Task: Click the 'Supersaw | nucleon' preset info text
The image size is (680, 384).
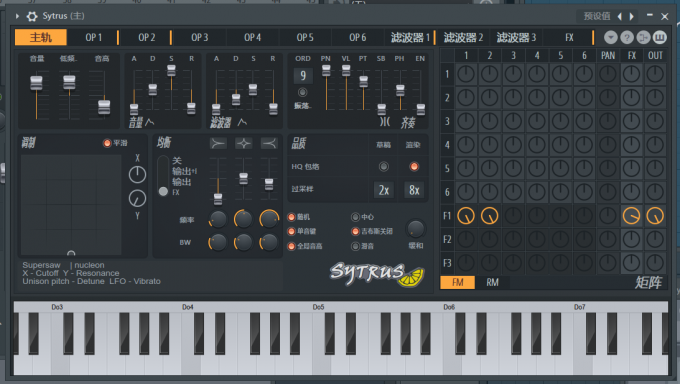Action: click(x=63, y=265)
